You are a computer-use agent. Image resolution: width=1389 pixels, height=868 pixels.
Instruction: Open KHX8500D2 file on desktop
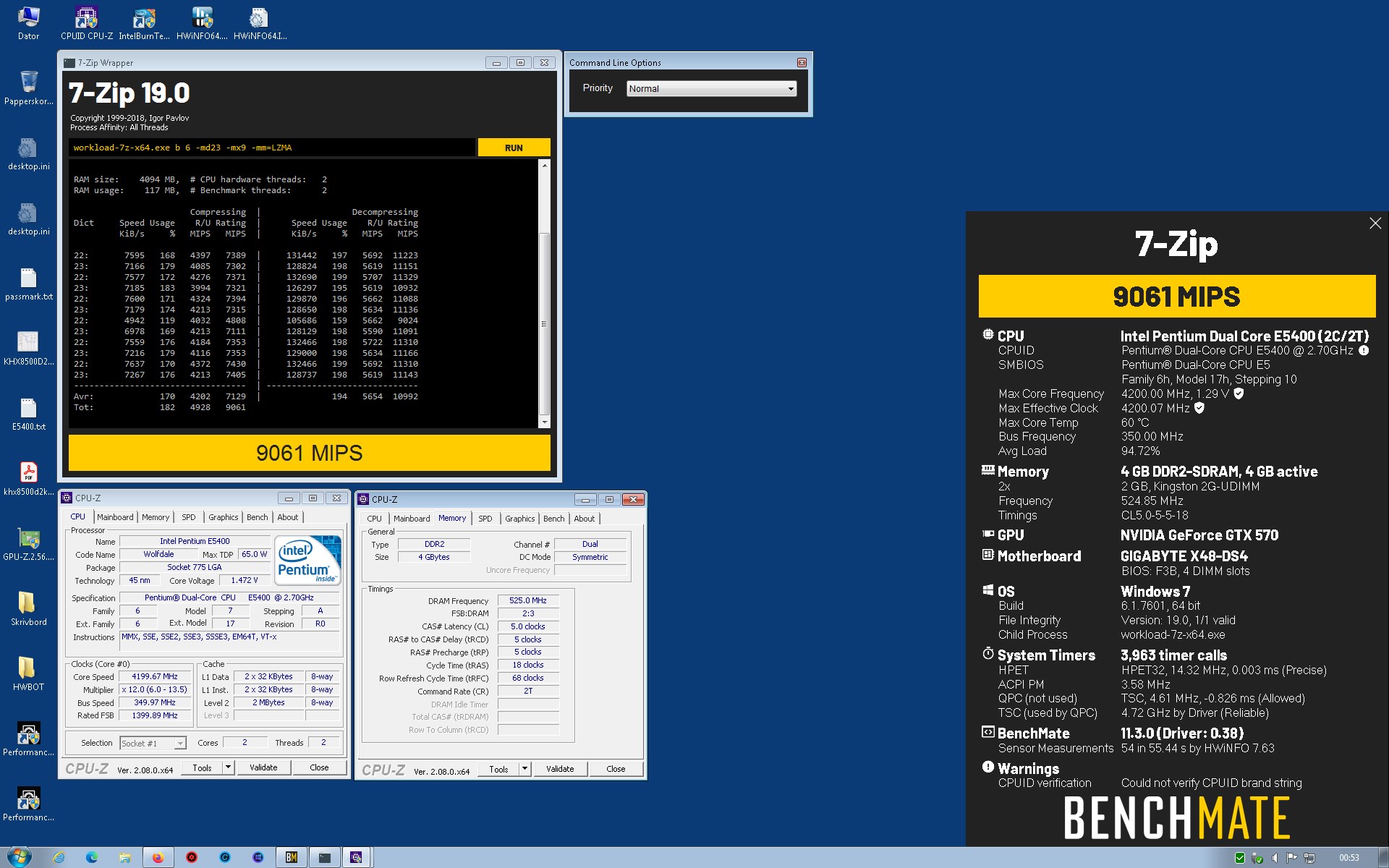28,348
